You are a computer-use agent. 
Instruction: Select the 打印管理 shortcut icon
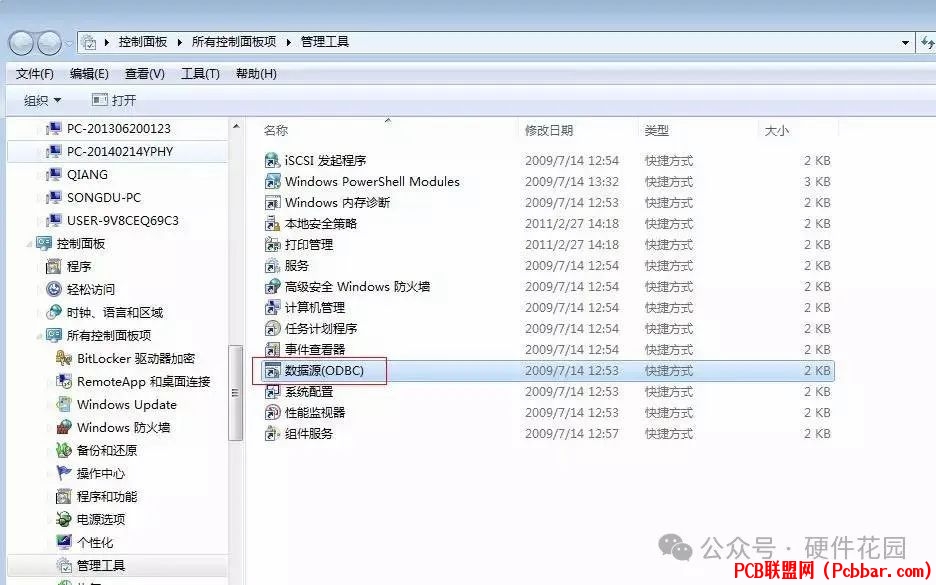coord(272,244)
